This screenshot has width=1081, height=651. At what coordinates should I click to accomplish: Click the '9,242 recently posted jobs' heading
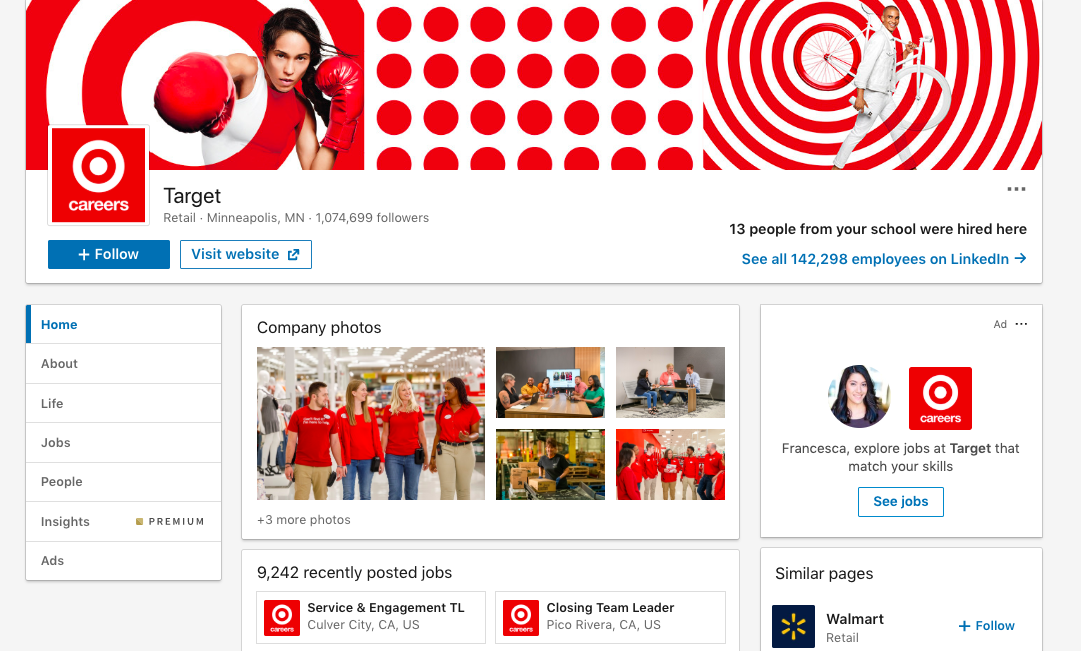tap(354, 572)
